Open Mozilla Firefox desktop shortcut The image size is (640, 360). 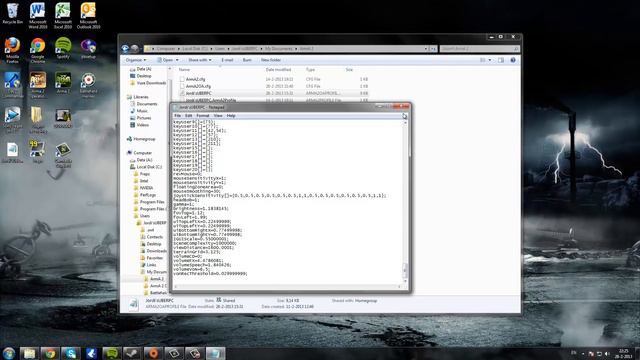[x=12, y=50]
